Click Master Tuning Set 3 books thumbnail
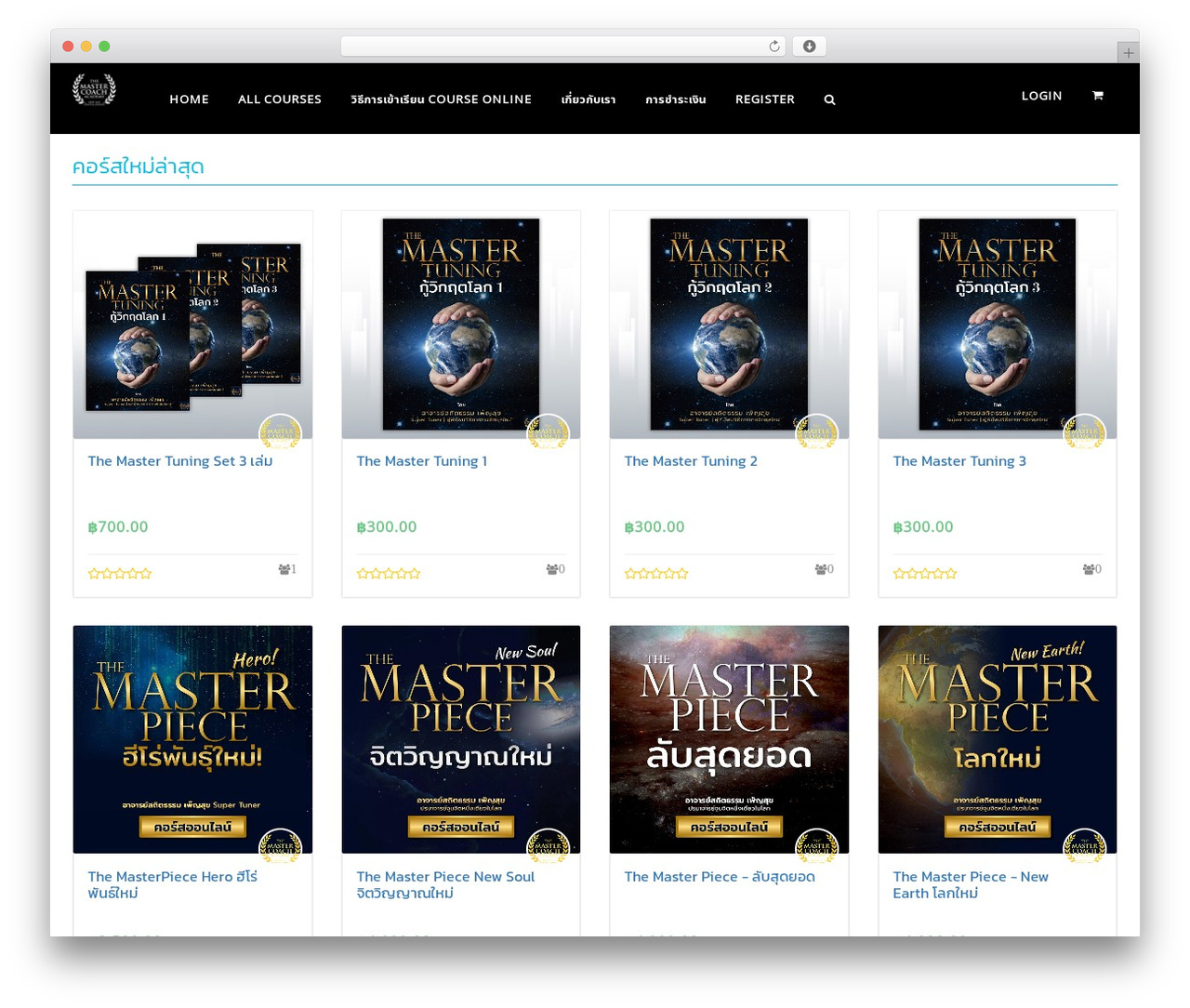This screenshot has height=1008, width=1190. click(192, 325)
